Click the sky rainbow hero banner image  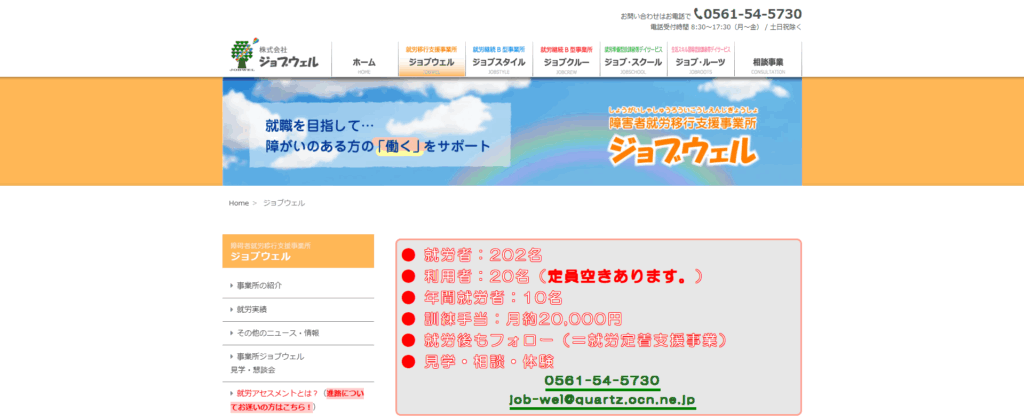[512, 132]
